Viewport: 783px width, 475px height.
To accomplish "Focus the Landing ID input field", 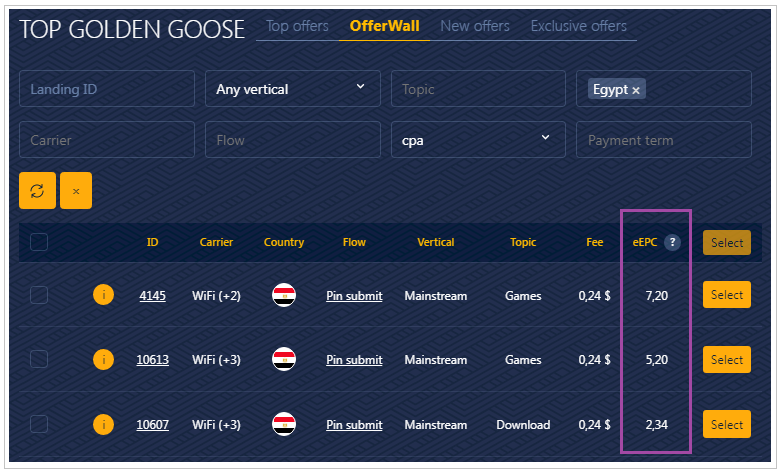I will [x=107, y=89].
